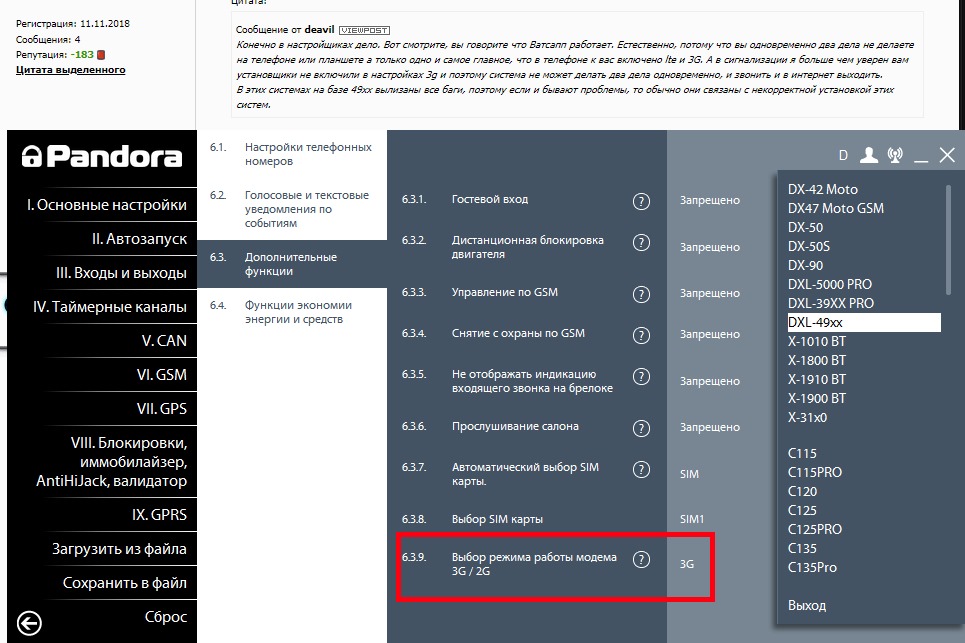This screenshot has height=643, width=965.
Task: Toggle Гостевой вход value Запрещено
Action: (x=710, y=200)
